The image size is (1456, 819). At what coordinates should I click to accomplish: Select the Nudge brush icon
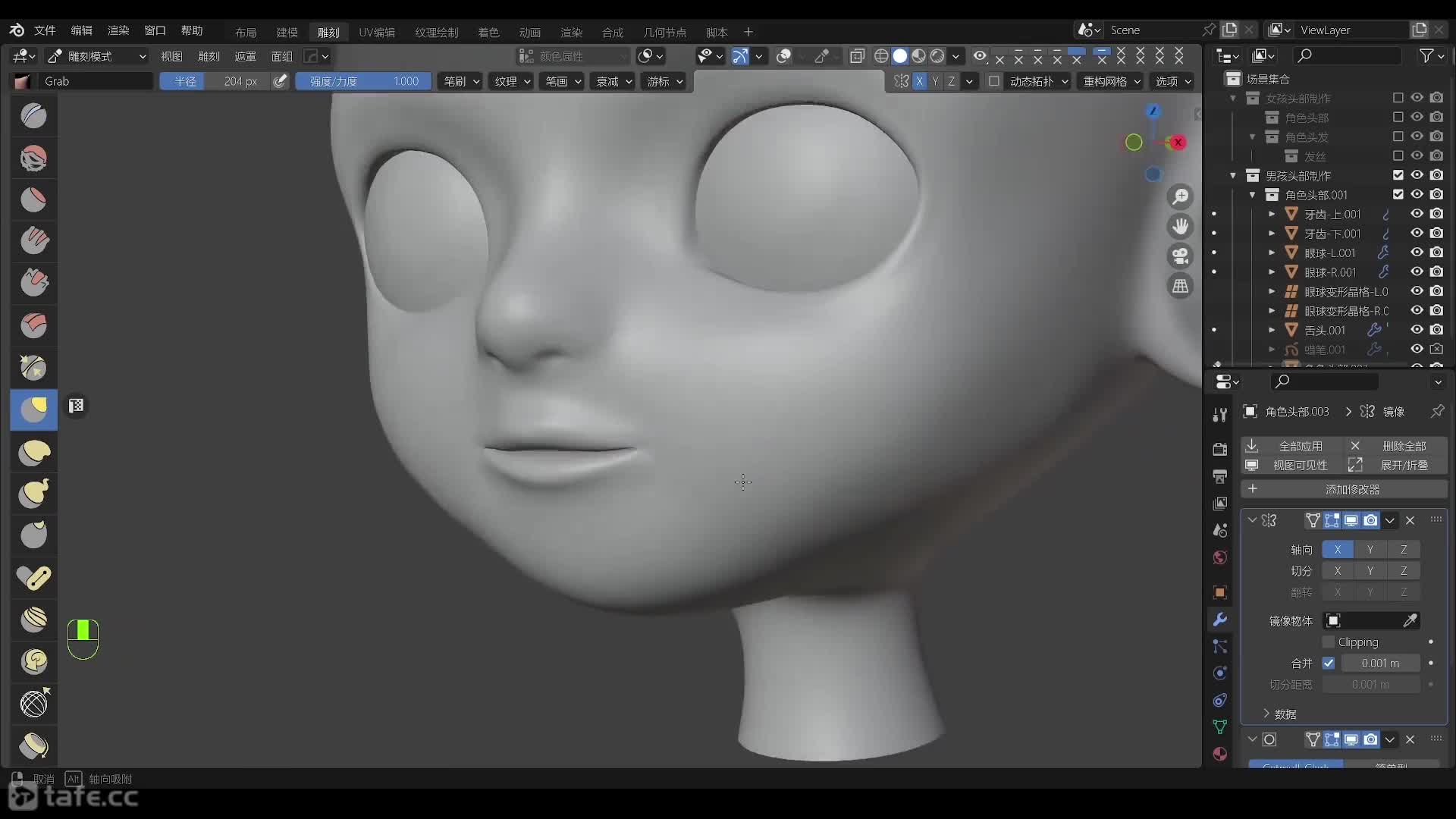pos(33,620)
